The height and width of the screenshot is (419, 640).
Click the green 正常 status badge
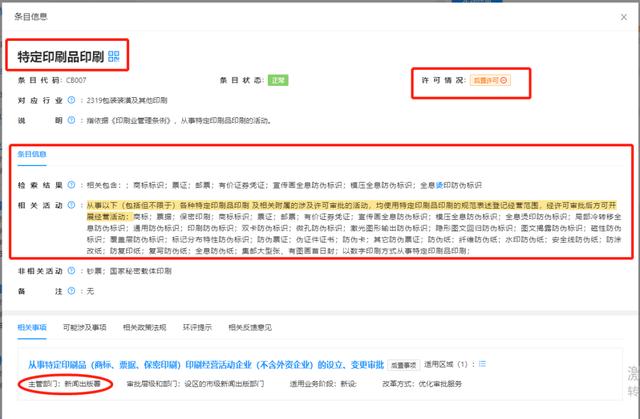(x=278, y=80)
